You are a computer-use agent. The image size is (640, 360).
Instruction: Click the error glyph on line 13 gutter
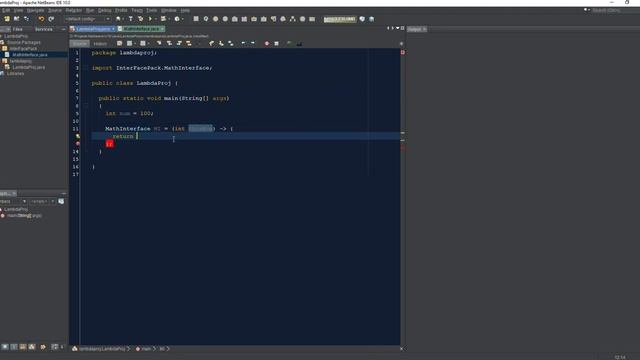(x=78, y=144)
